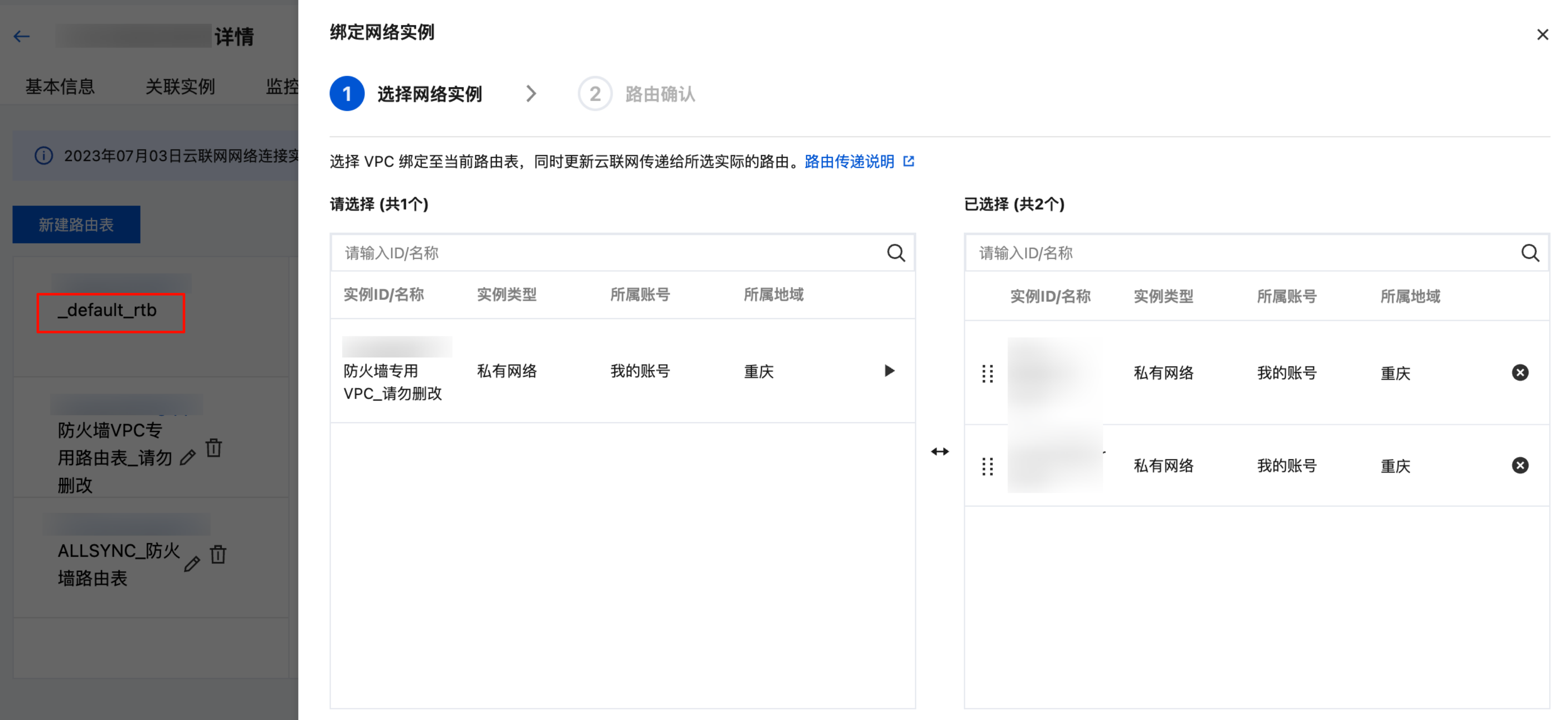Click search icon in 请选择 list
The width and height of the screenshot is (1568, 720).
coord(895,253)
